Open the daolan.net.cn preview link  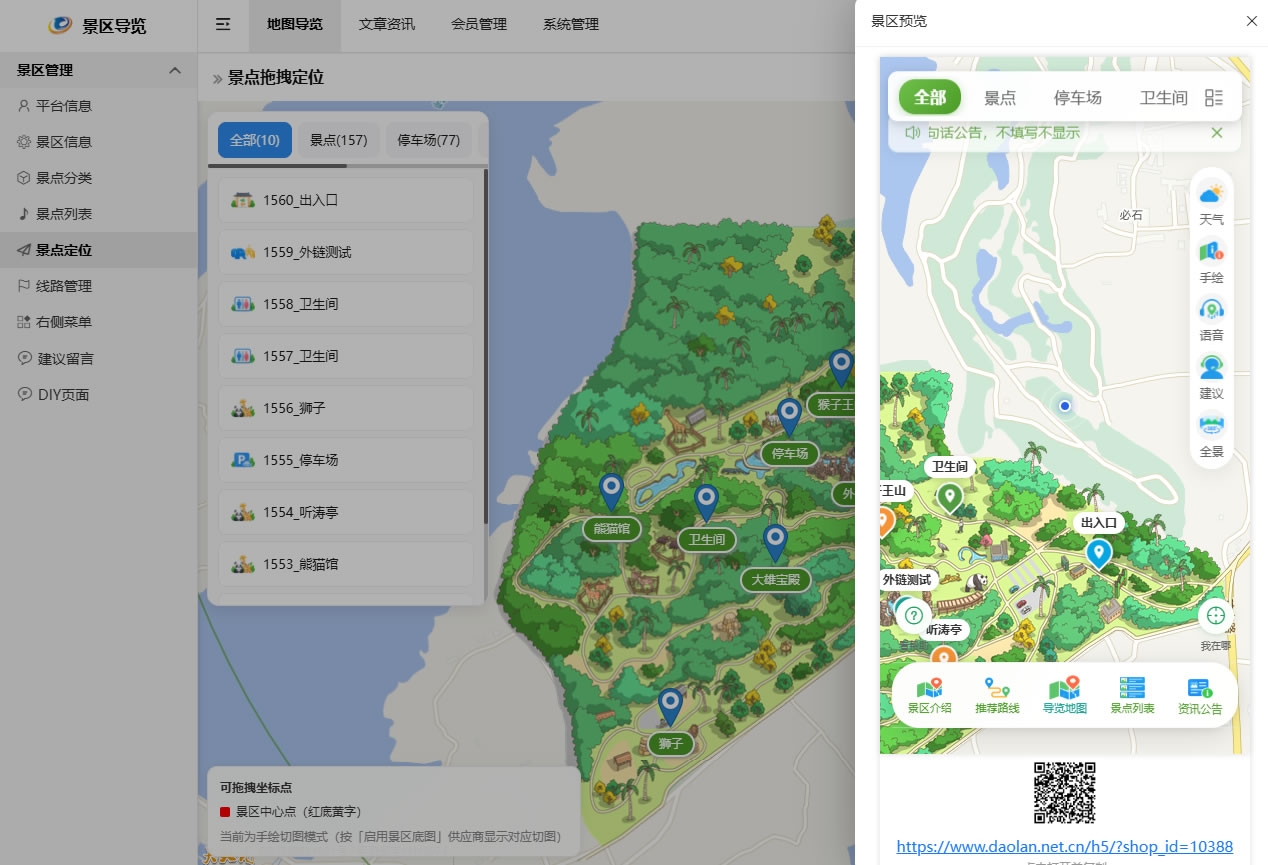(x=1065, y=846)
